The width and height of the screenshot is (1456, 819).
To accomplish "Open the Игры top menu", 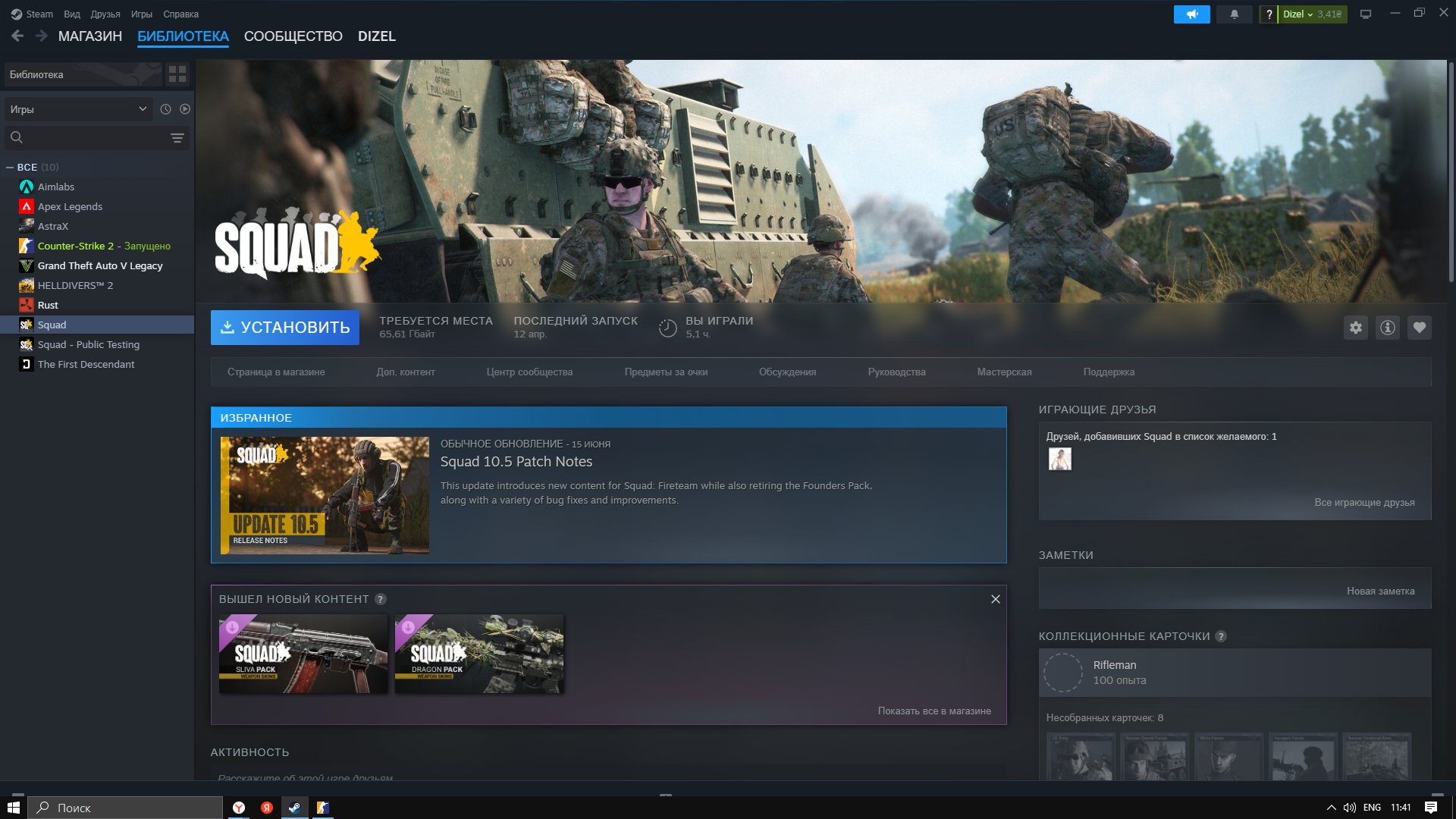I will (x=141, y=14).
